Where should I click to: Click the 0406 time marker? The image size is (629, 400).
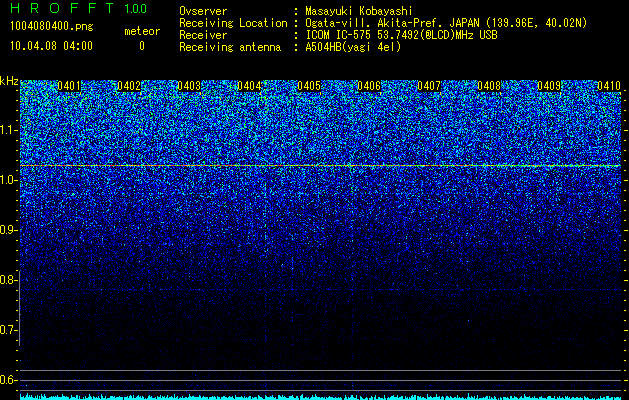(x=369, y=86)
